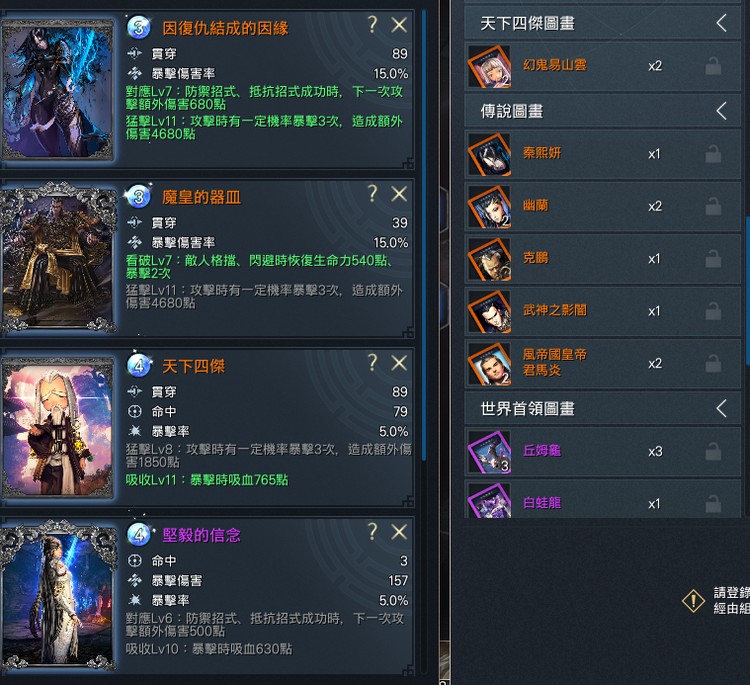The width and height of the screenshot is (750, 685).
Task: Select the 幻鬼易山雲 portrait icon
Action: pyautogui.click(x=489, y=66)
